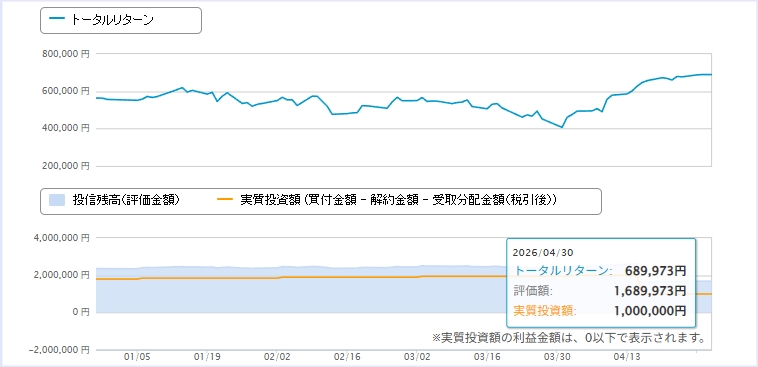The image size is (758, 367).
Task: Click the 2,000,000 円 axis label
Action: click(61, 275)
